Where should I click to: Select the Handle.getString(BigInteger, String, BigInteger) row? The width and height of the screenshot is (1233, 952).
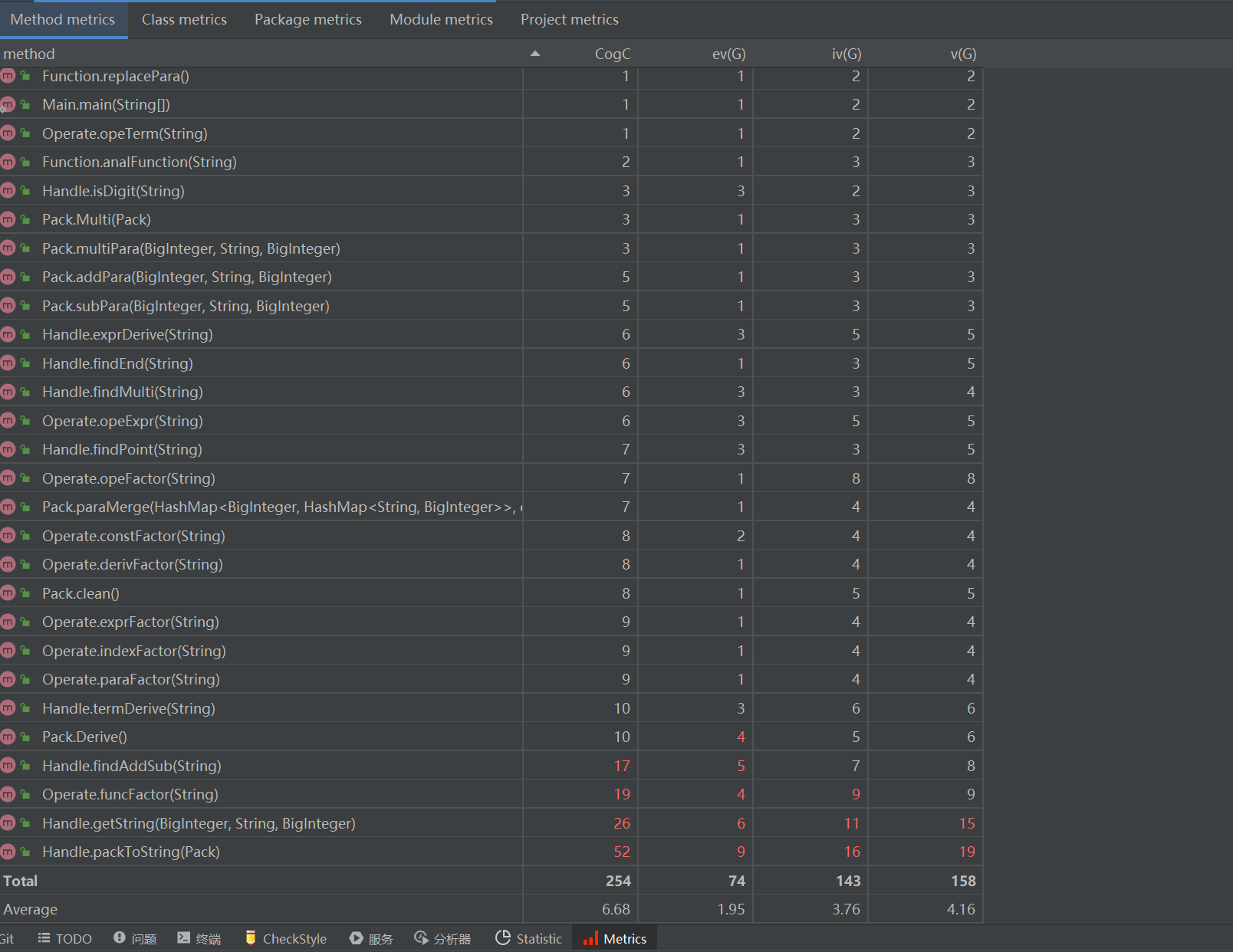click(491, 823)
